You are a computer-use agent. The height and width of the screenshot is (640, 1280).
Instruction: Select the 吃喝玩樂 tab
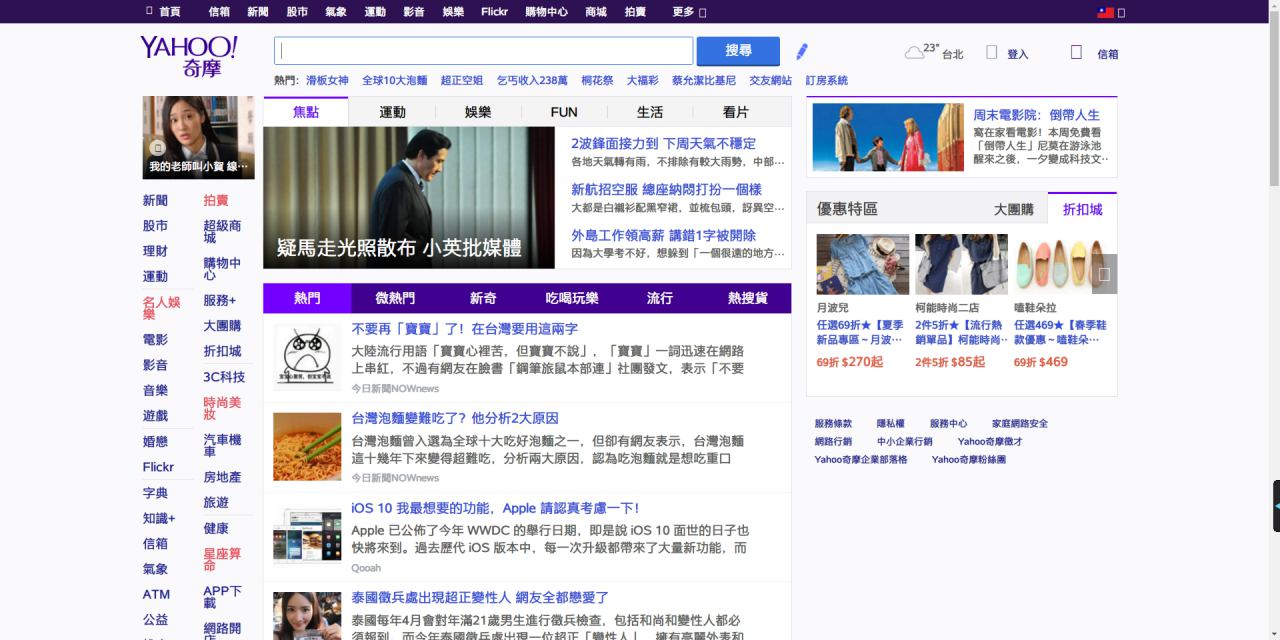571,298
